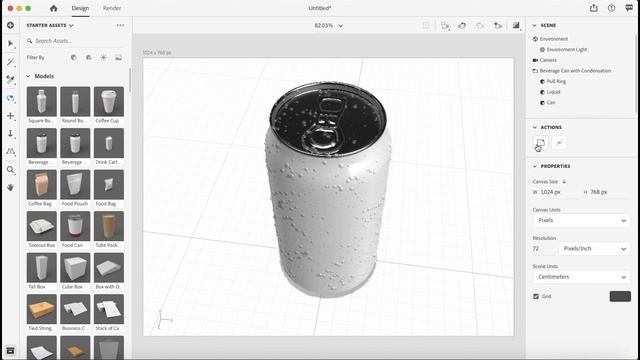
Task: Select the Orbit camera tool
Action: pyautogui.click(x=11, y=98)
